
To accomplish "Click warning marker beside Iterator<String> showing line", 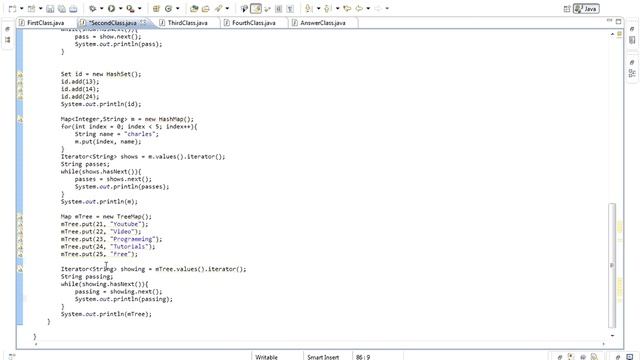I will tap(20, 269).
